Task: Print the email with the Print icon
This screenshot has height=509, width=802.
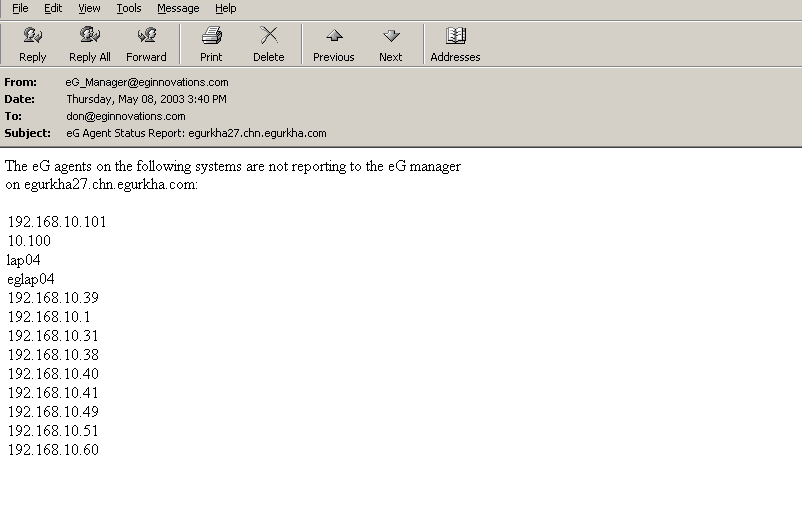Action: [211, 45]
